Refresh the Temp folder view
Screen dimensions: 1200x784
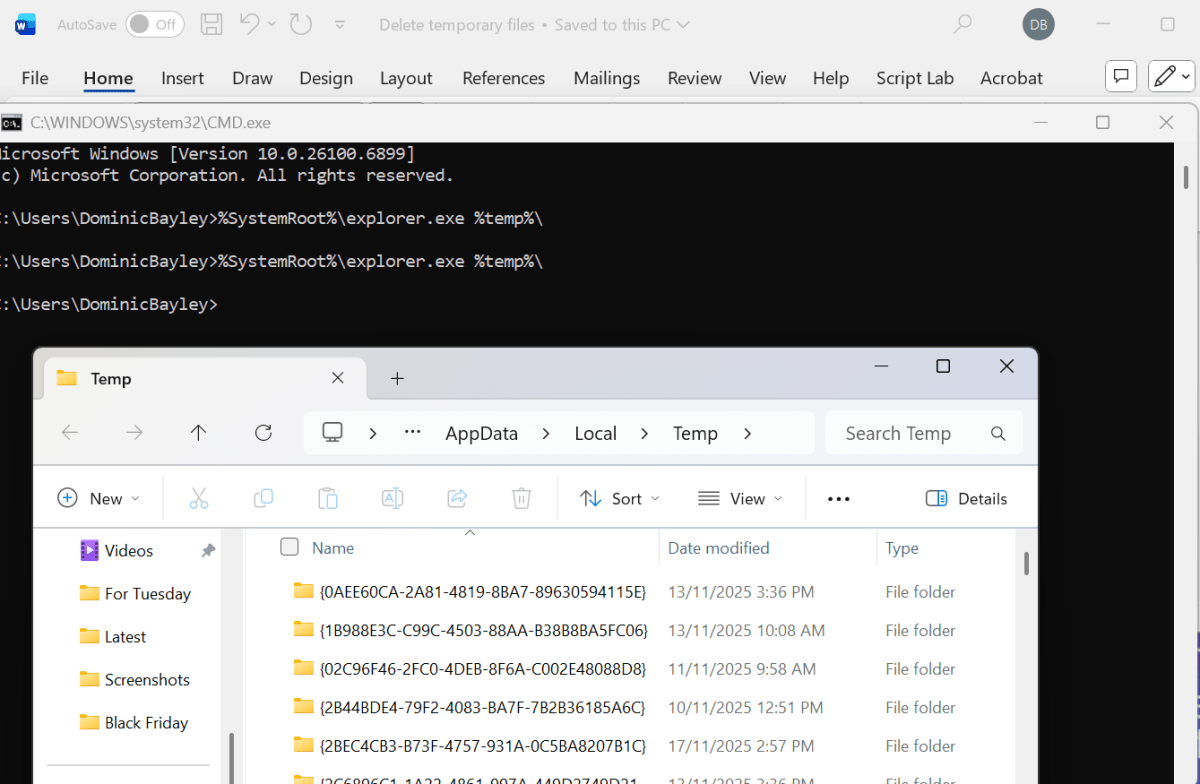tap(263, 433)
